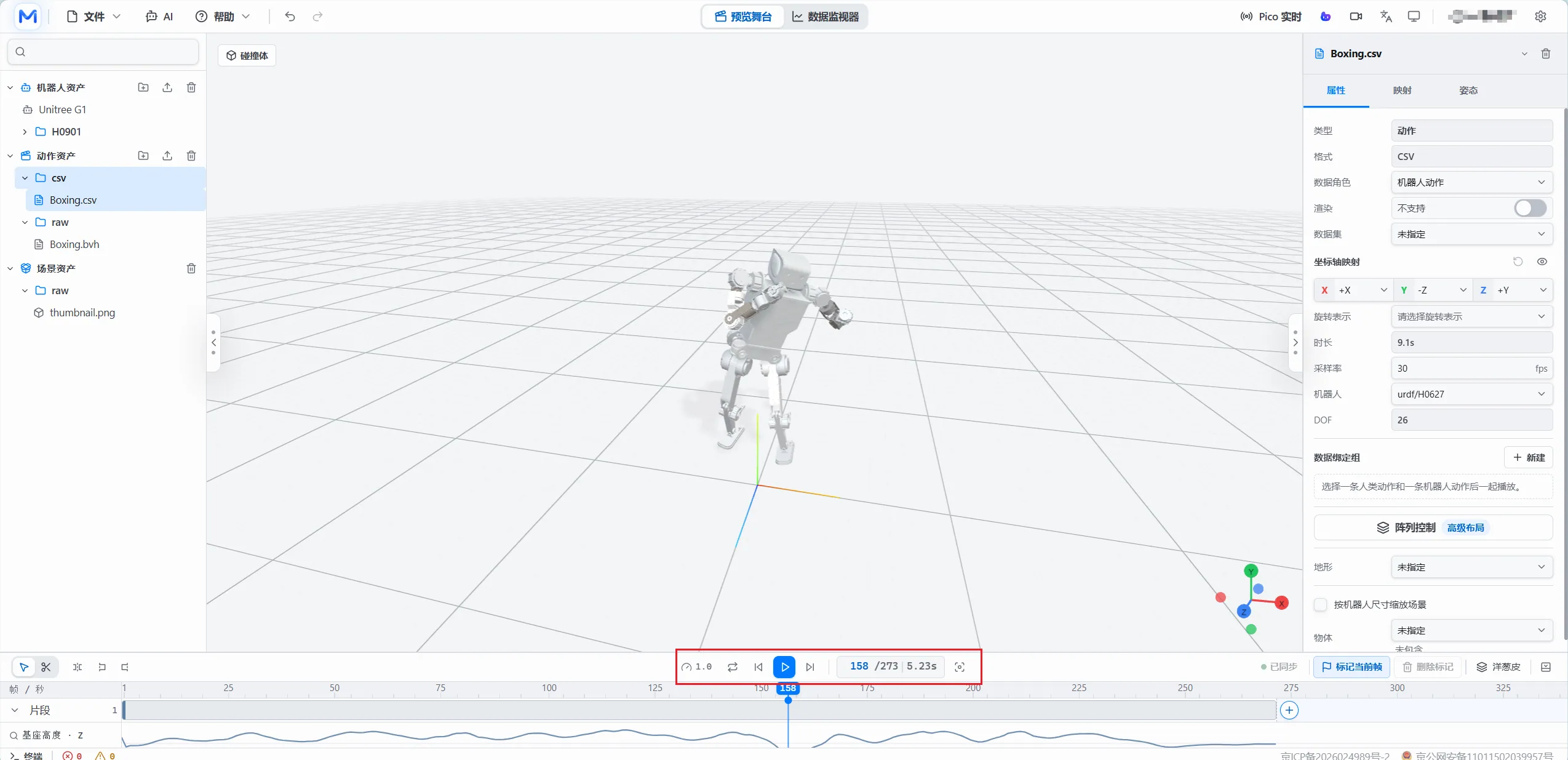Upload file to 动作资产
Viewport: 1568px width, 760px height.
tap(167, 156)
